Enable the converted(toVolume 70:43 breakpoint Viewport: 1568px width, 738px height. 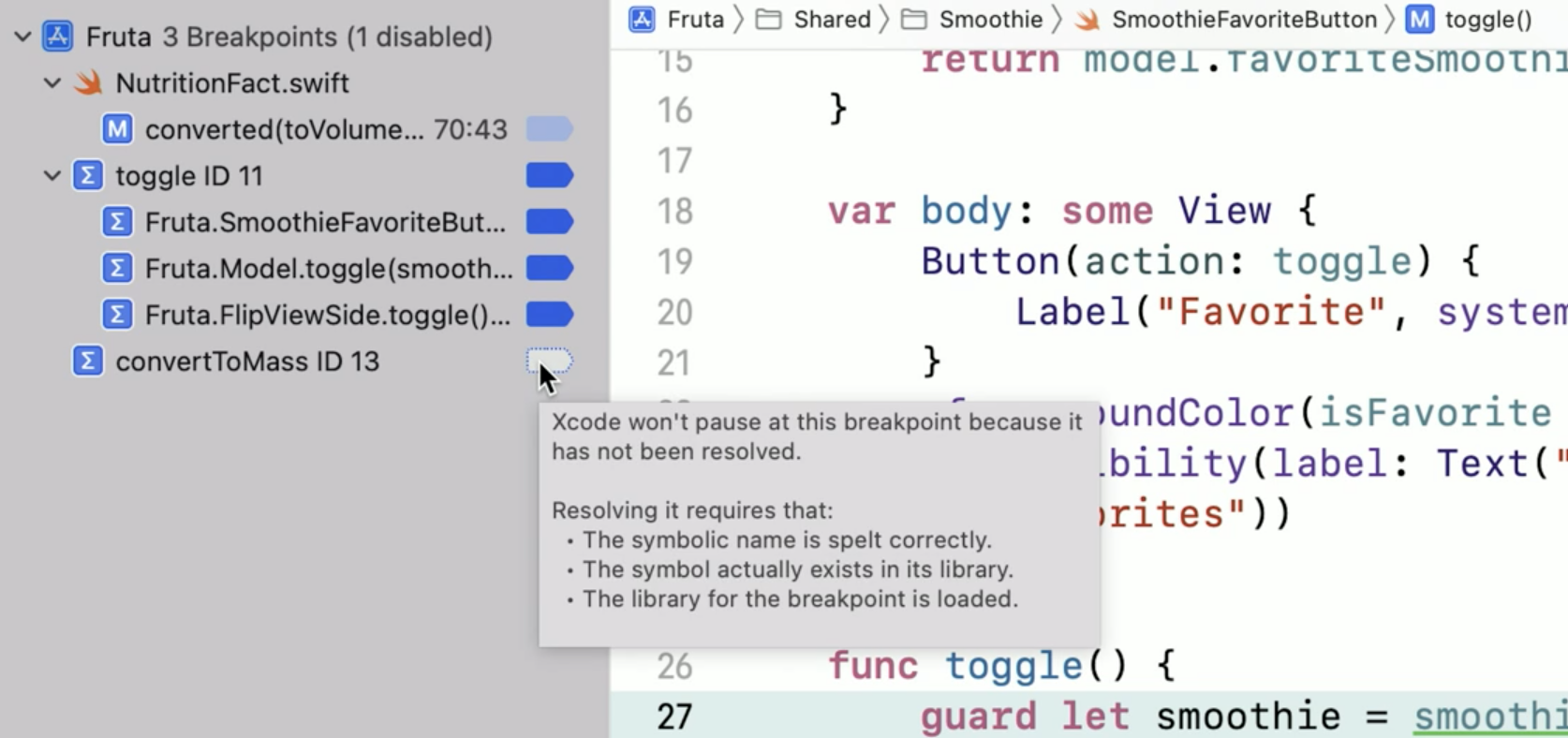pos(549,129)
